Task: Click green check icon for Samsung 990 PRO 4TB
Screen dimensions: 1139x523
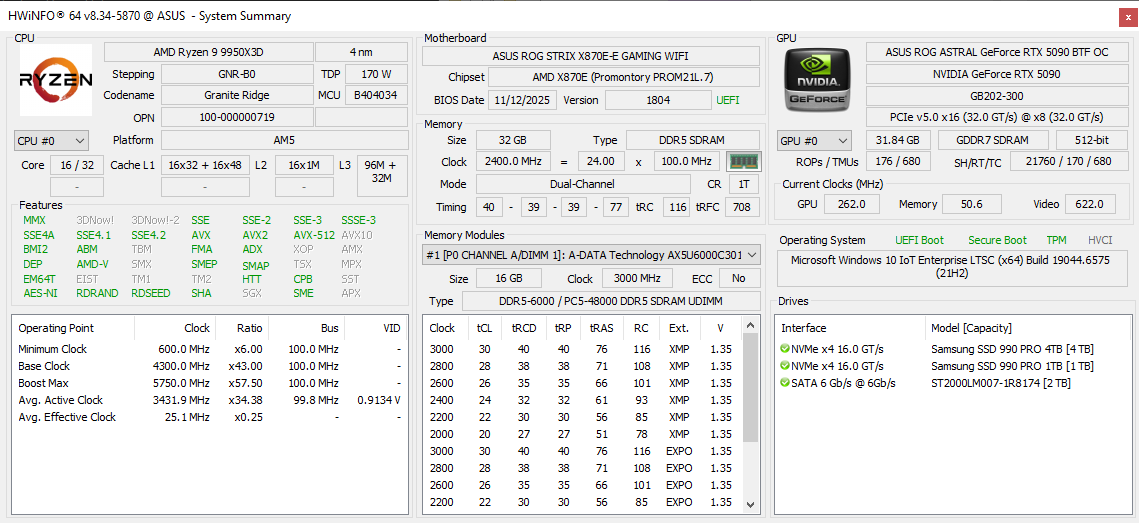Action: [x=785, y=349]
